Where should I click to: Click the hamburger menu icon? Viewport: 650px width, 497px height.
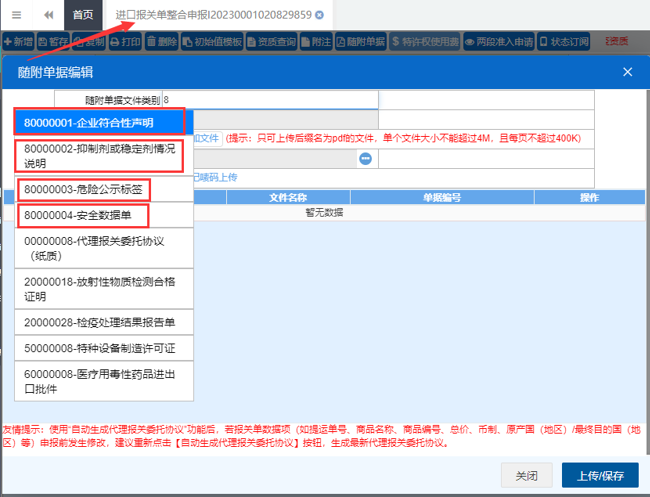point(16,15)
